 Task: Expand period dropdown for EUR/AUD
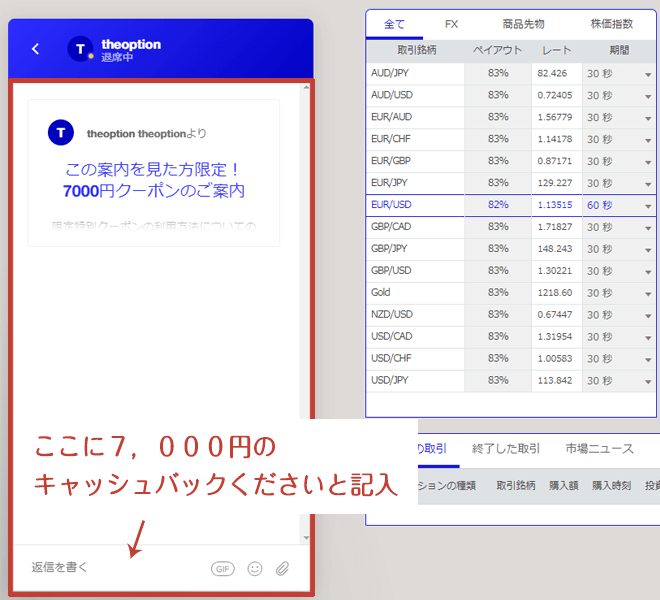(x=648, y=119)
